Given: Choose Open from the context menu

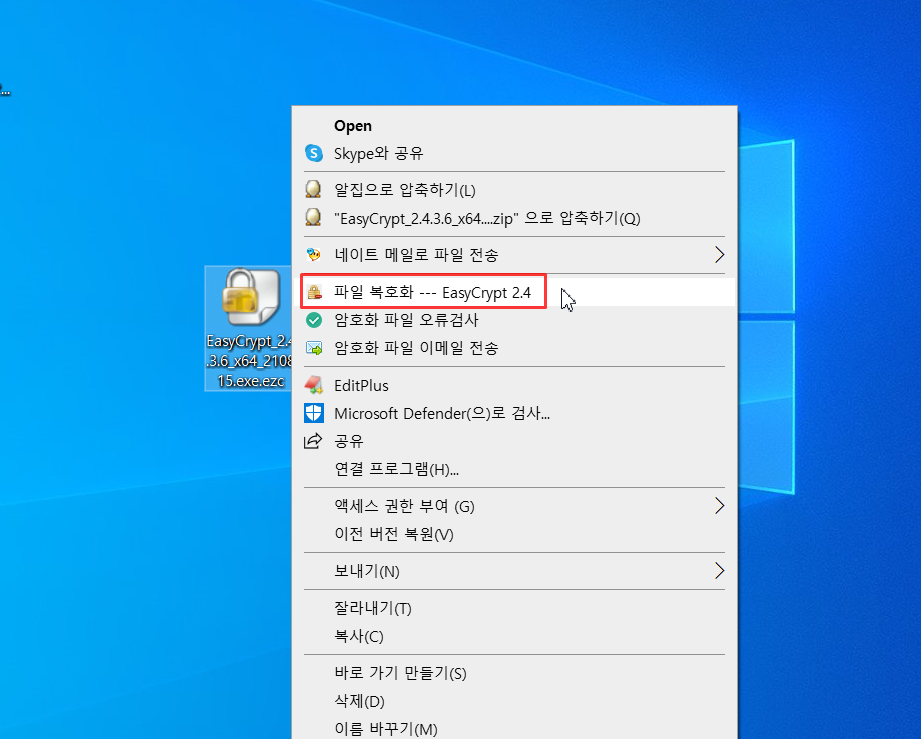Looking at the screenshot, I should [x=514, y=126].
